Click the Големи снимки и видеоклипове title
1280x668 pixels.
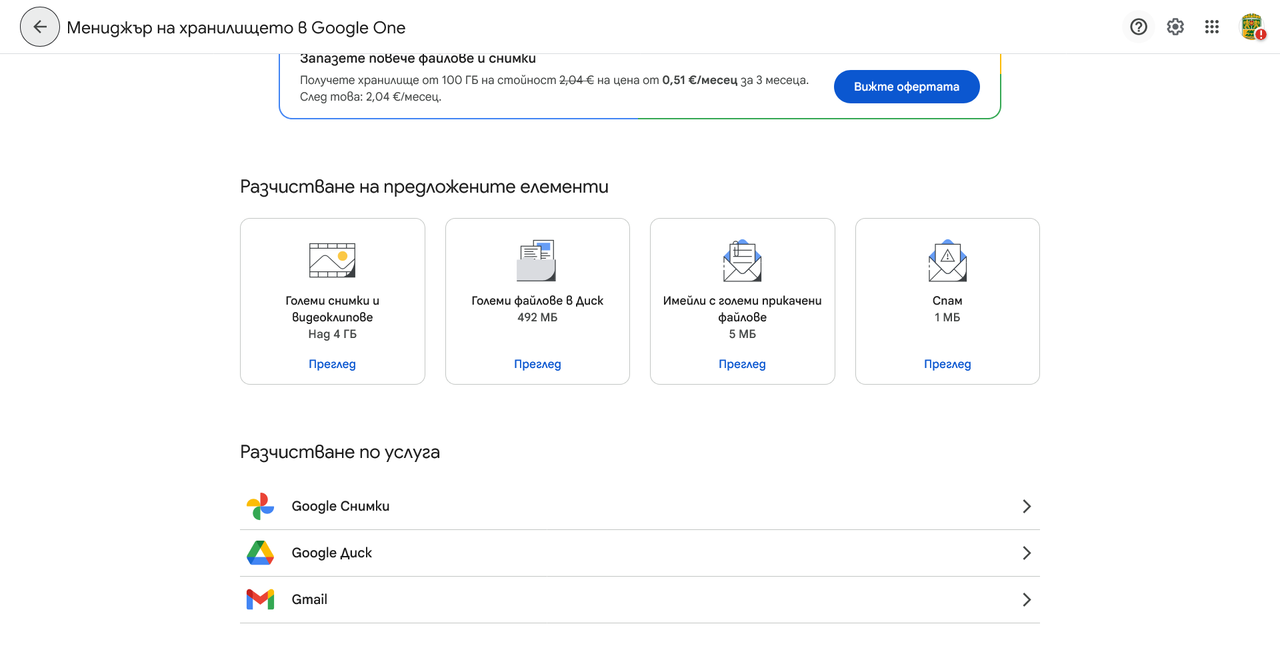coord(332,309)
